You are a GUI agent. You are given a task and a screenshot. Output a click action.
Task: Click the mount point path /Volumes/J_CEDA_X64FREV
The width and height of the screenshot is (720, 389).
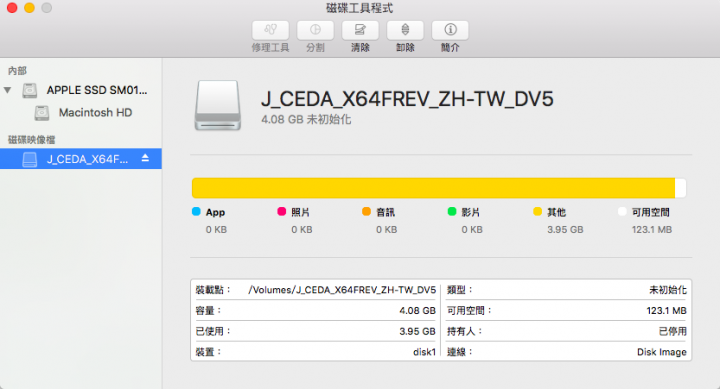(342, 290)
